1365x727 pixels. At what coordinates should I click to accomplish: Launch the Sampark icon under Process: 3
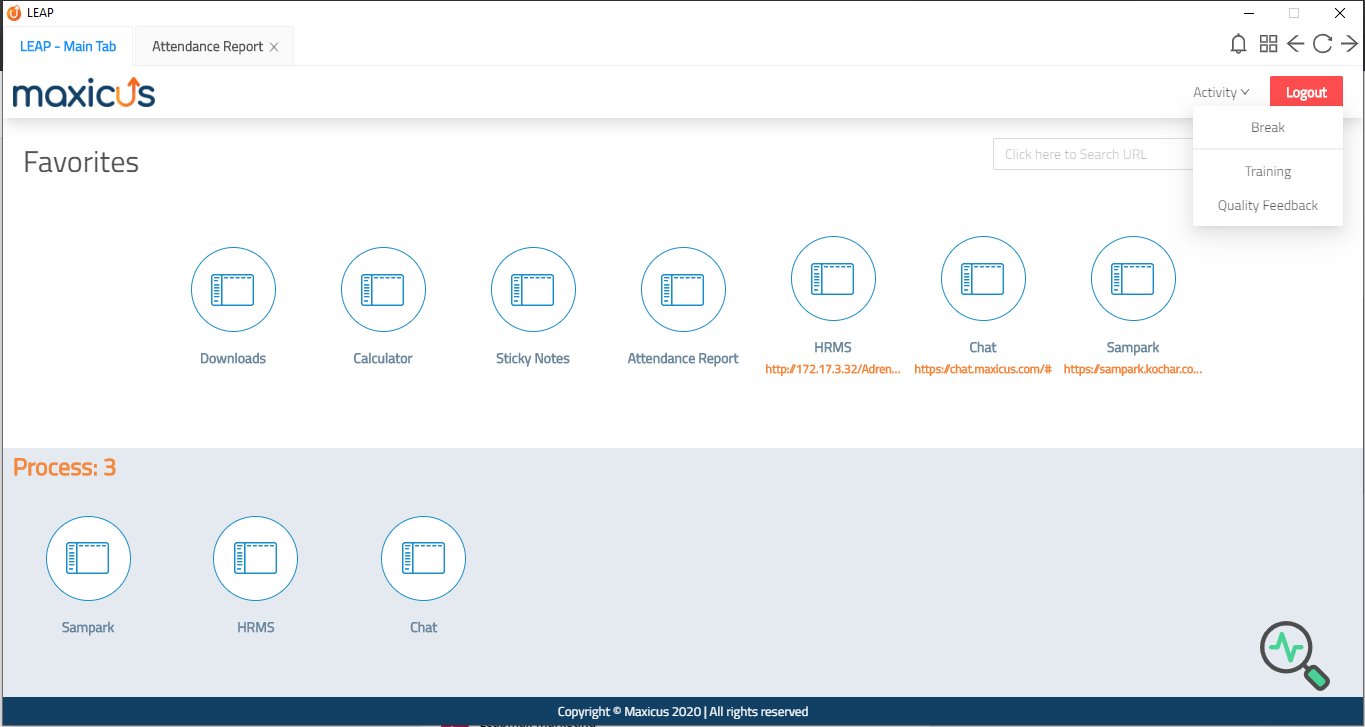[88, 558]
